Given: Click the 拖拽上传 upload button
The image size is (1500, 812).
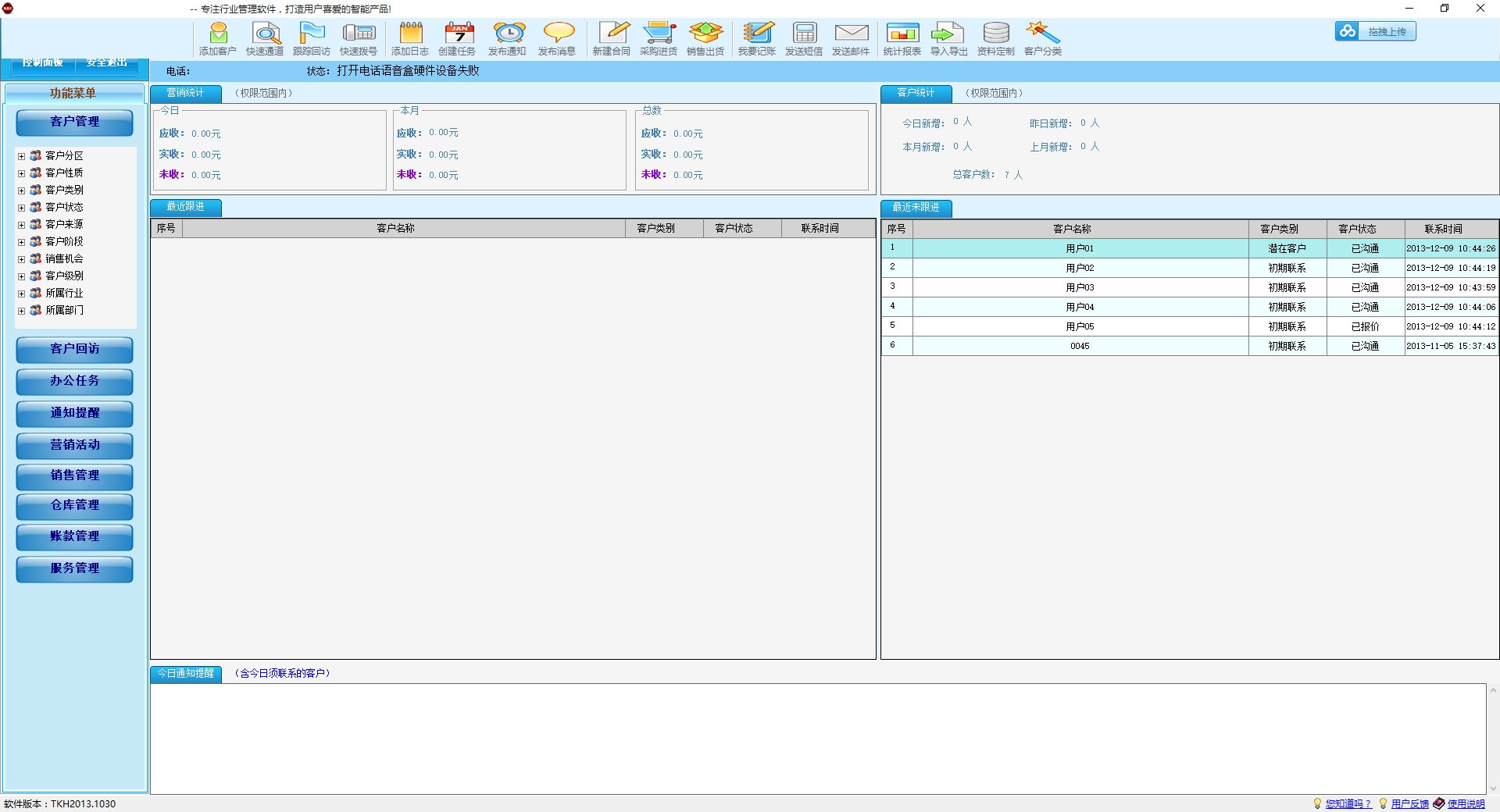Looking at the screenshot, I should point(1376,31).
